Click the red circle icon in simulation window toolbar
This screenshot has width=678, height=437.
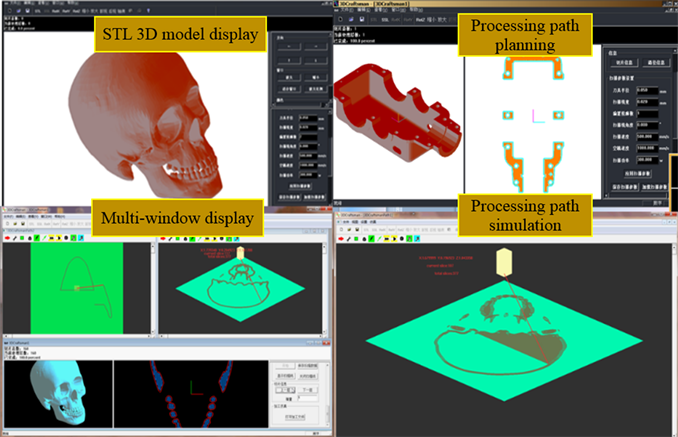point(342,238)
